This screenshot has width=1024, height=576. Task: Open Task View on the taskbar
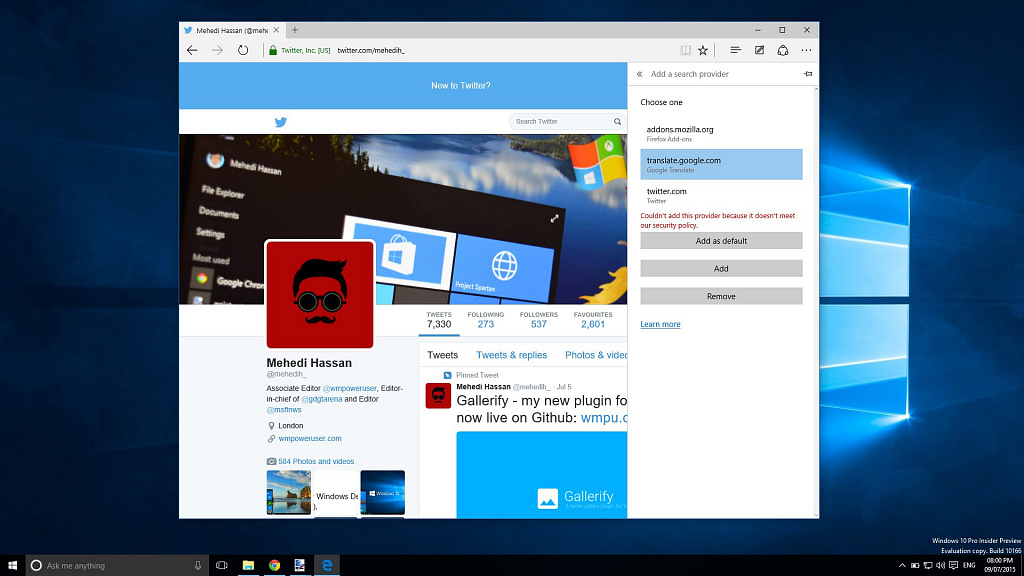(x=222, y=566)
